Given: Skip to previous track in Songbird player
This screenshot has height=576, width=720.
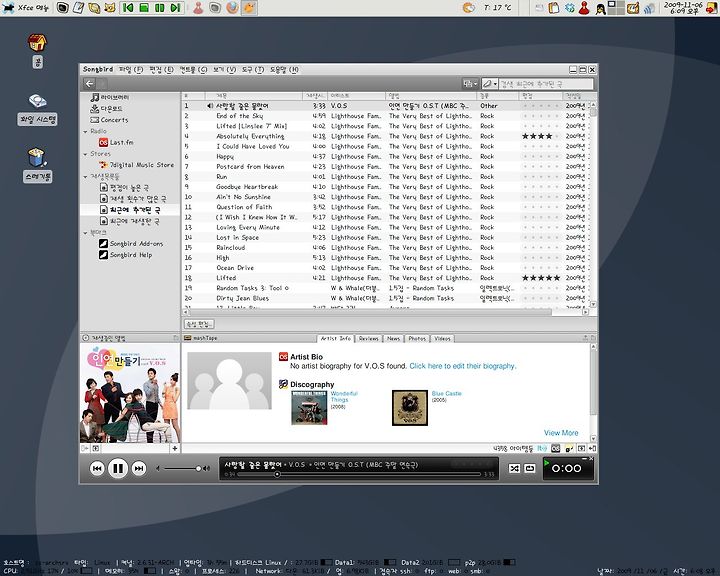Looking at the screenshot, I should click(97, 469).
